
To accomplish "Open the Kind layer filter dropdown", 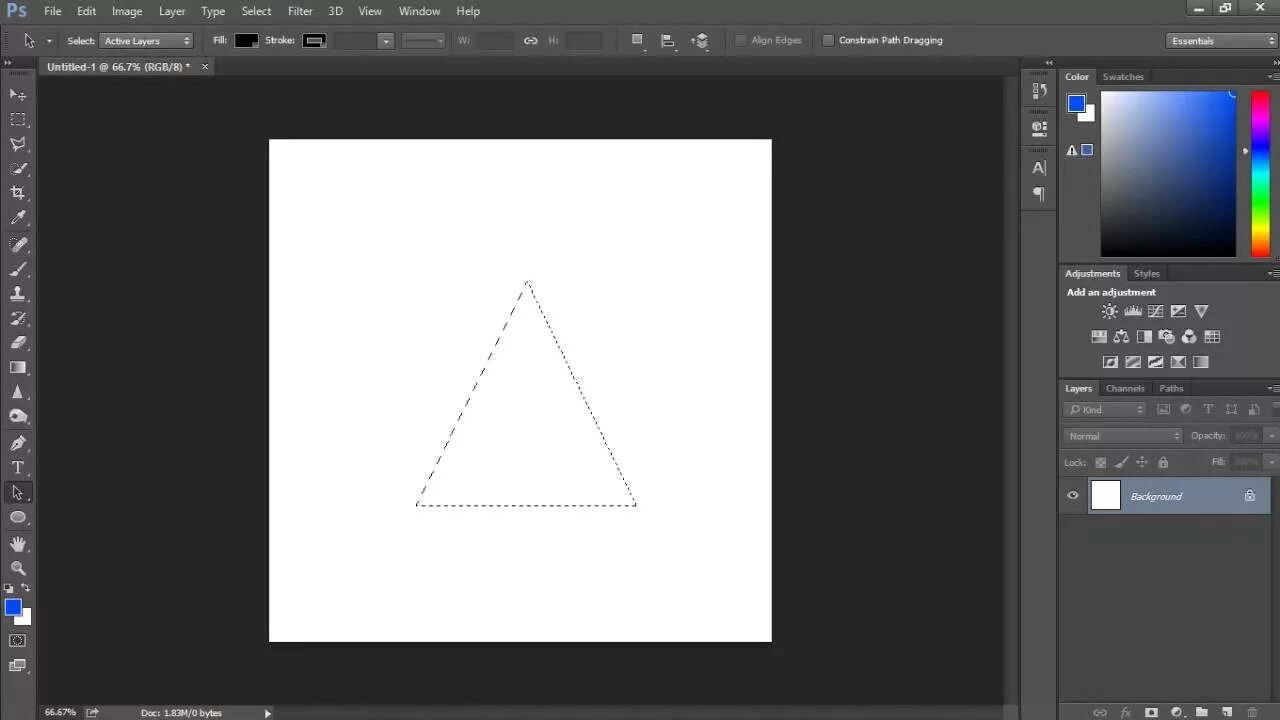I will tap(1106, 410).
